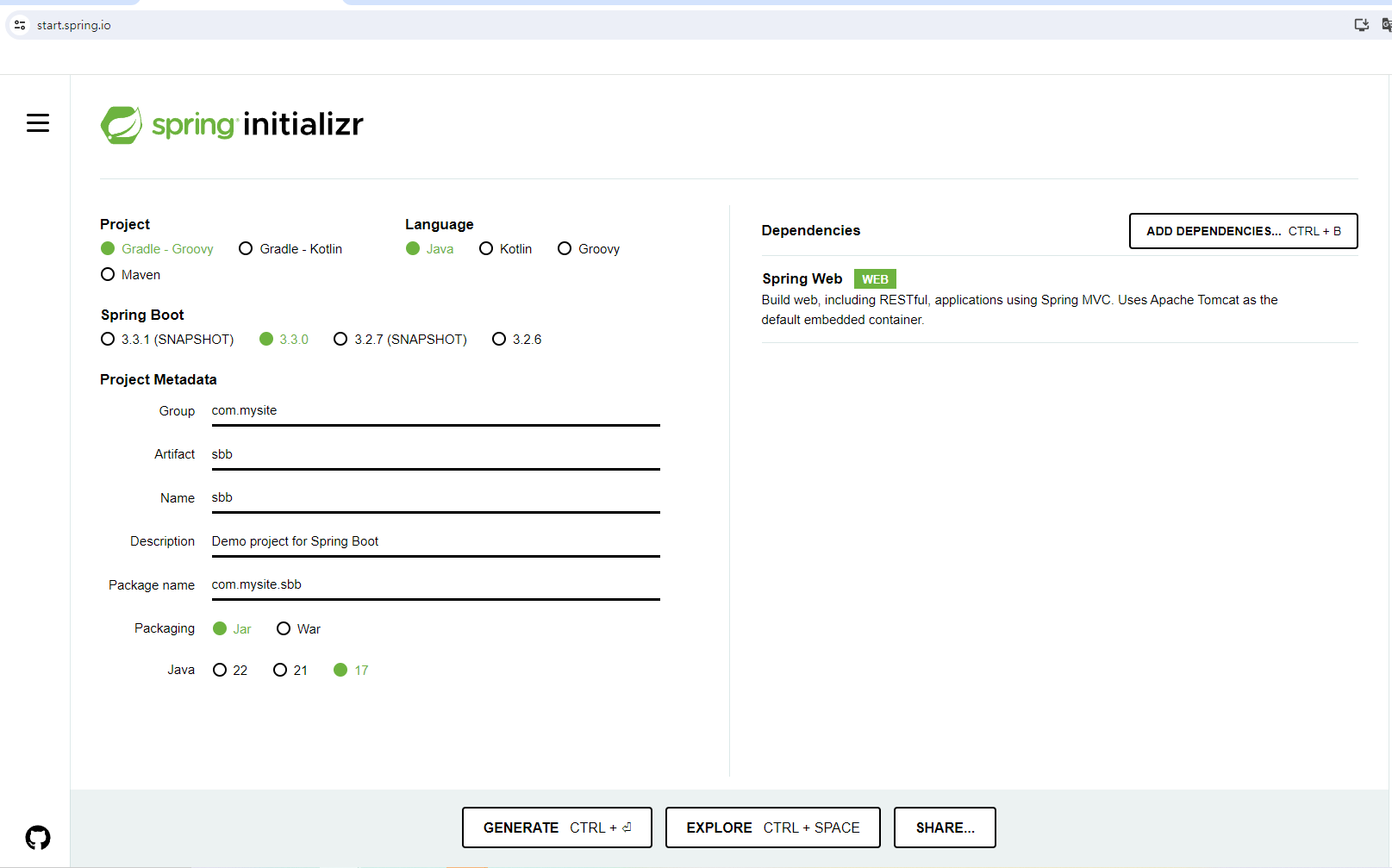The height and width of the screenshot is (868, 1392).
Task: Edit the Name field
Action: [436, 497]
